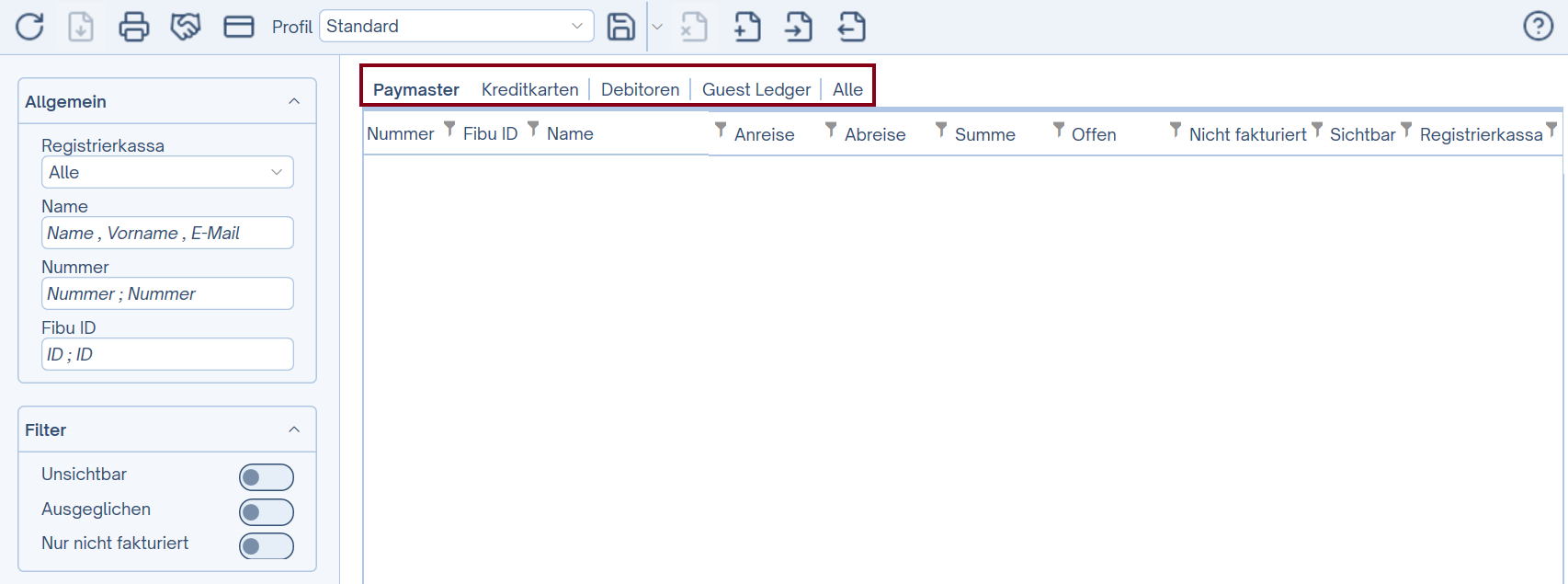1568x584 pixels.
Task: Click into the Nummer input field
Action: 167,293
